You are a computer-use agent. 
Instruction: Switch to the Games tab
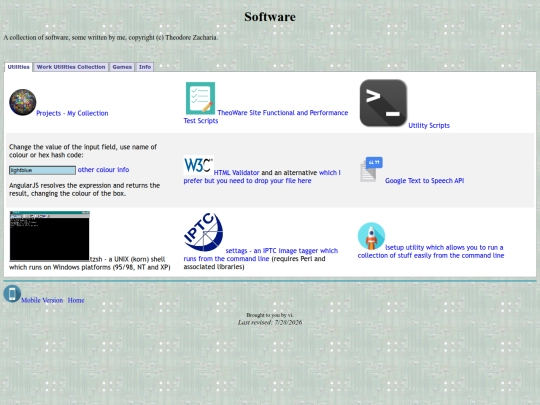(x=122, y=67)
